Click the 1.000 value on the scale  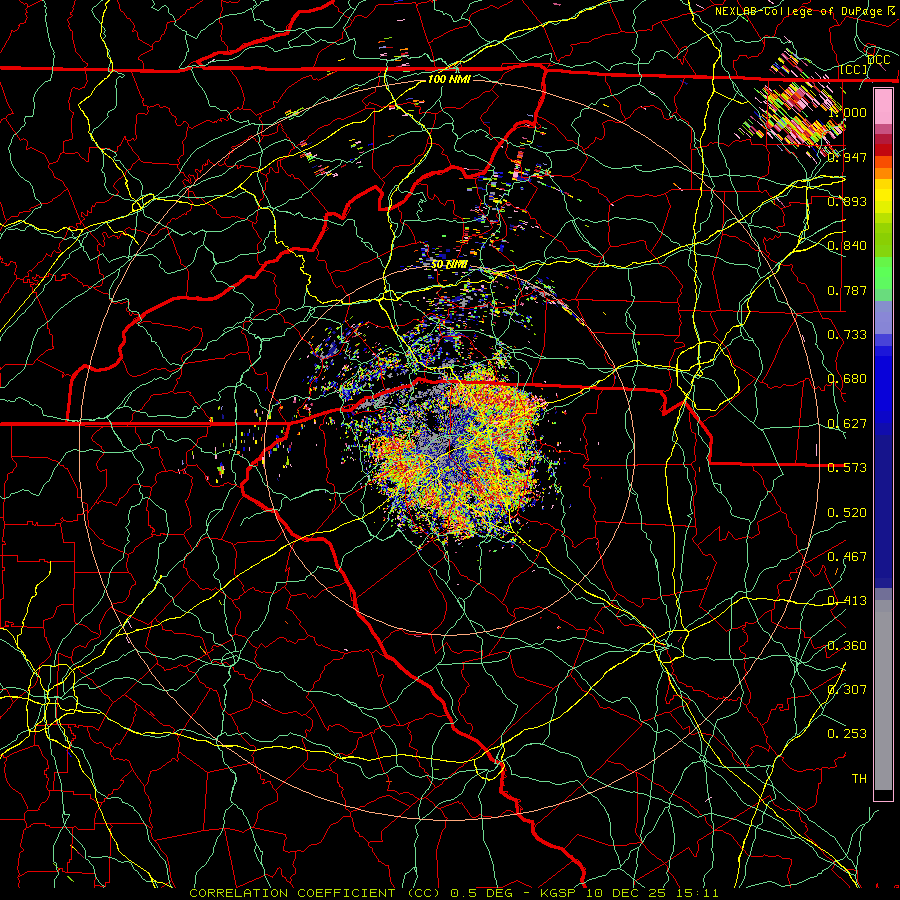[847, 112]
